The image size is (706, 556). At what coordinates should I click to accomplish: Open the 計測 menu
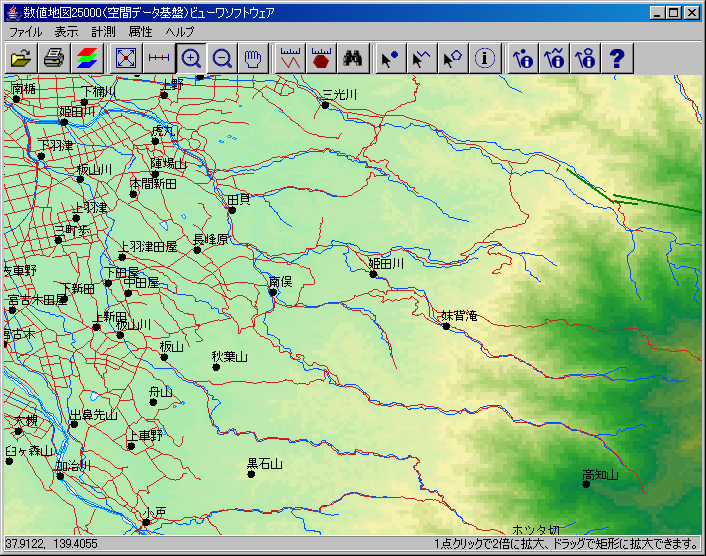click(x=103, y=32)
